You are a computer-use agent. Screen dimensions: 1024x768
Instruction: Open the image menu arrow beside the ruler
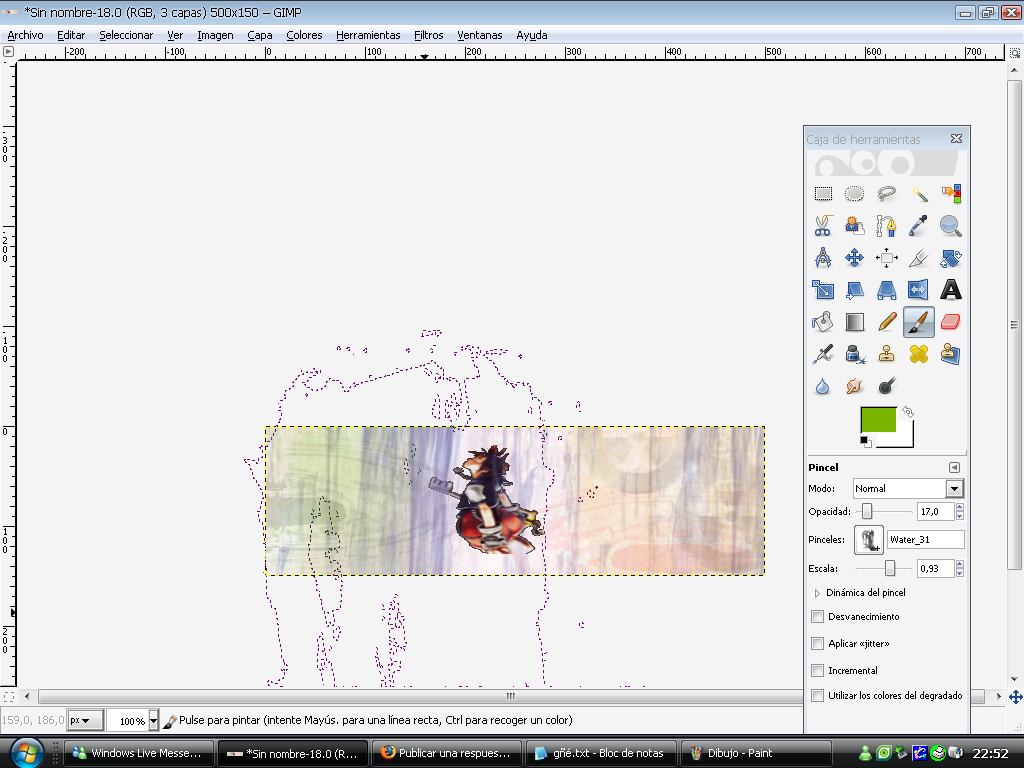[8, 52]
